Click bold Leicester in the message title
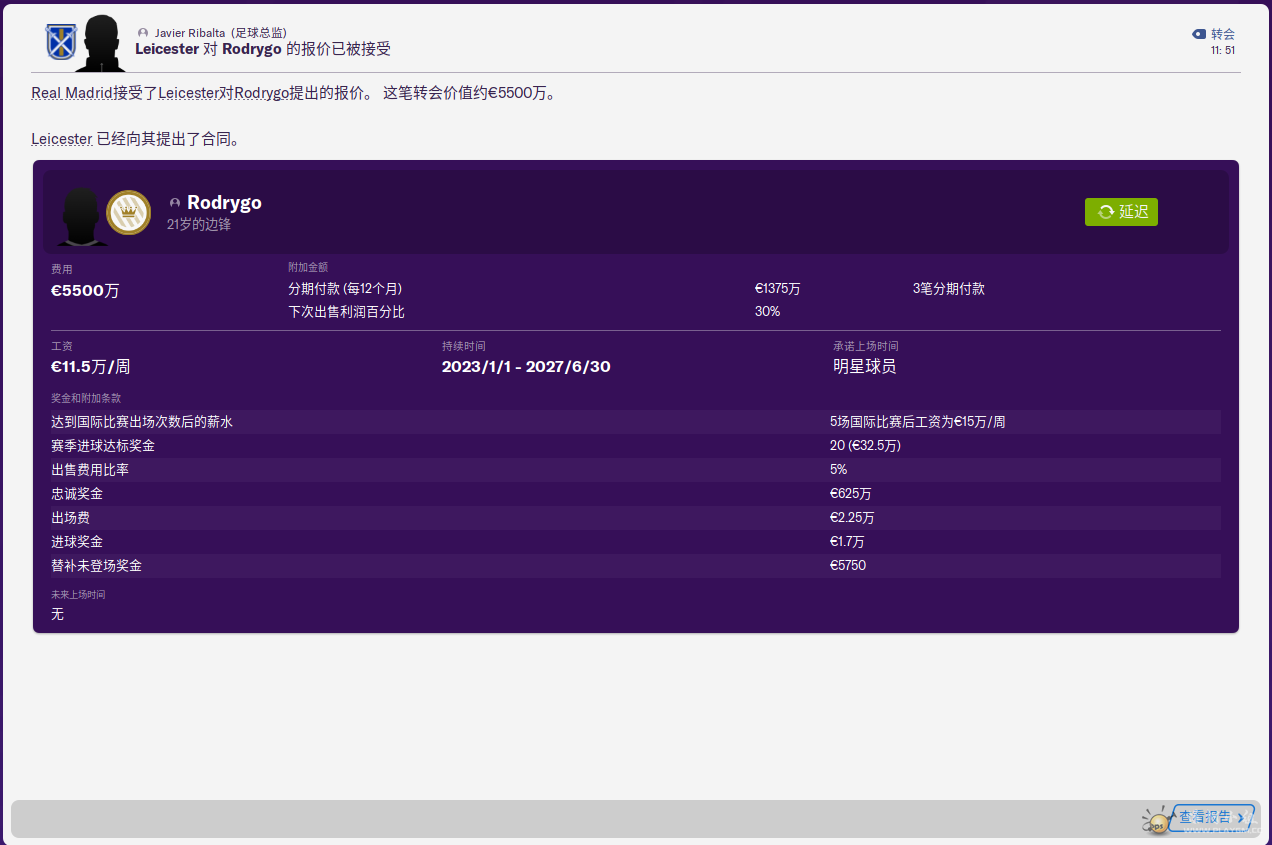 167,49
